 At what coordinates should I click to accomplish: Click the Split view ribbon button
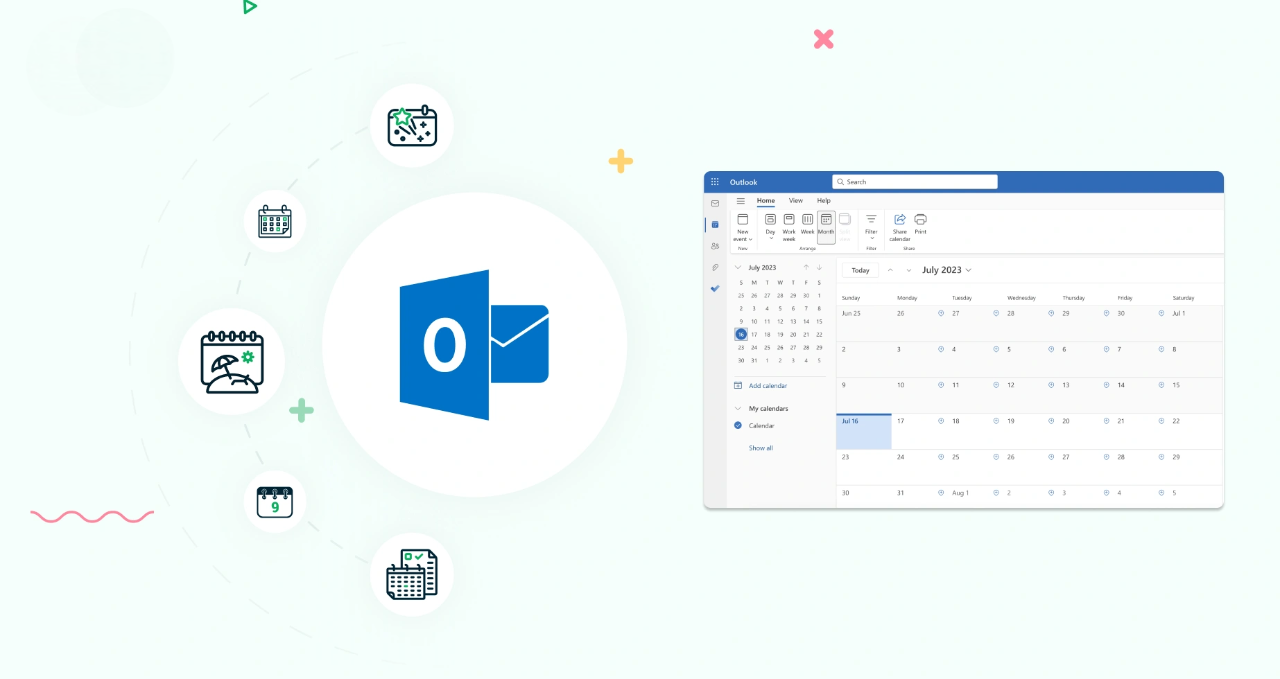tap(845, 226)
